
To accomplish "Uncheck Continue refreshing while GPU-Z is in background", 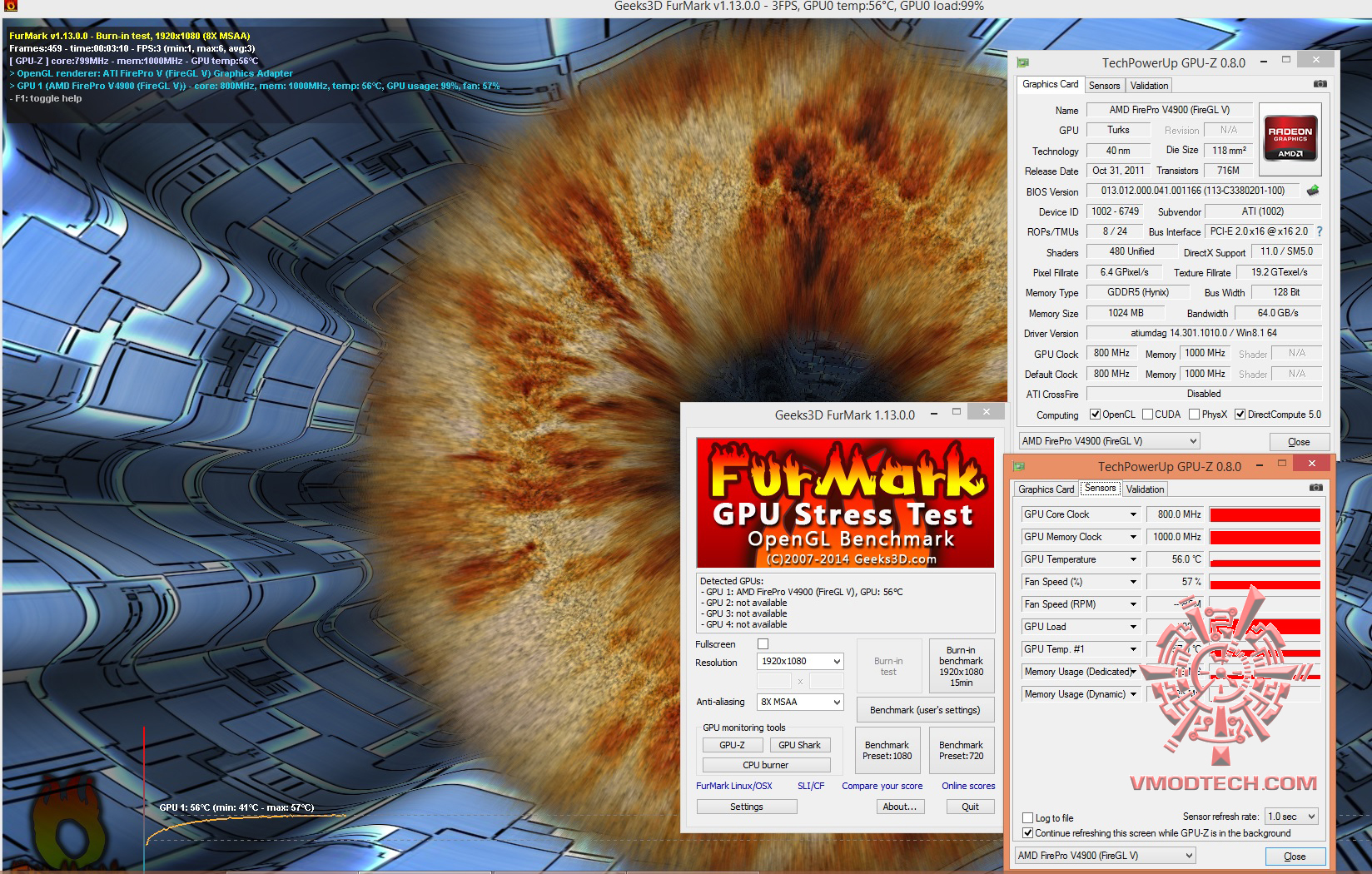I will click(x=1028, y=833).
